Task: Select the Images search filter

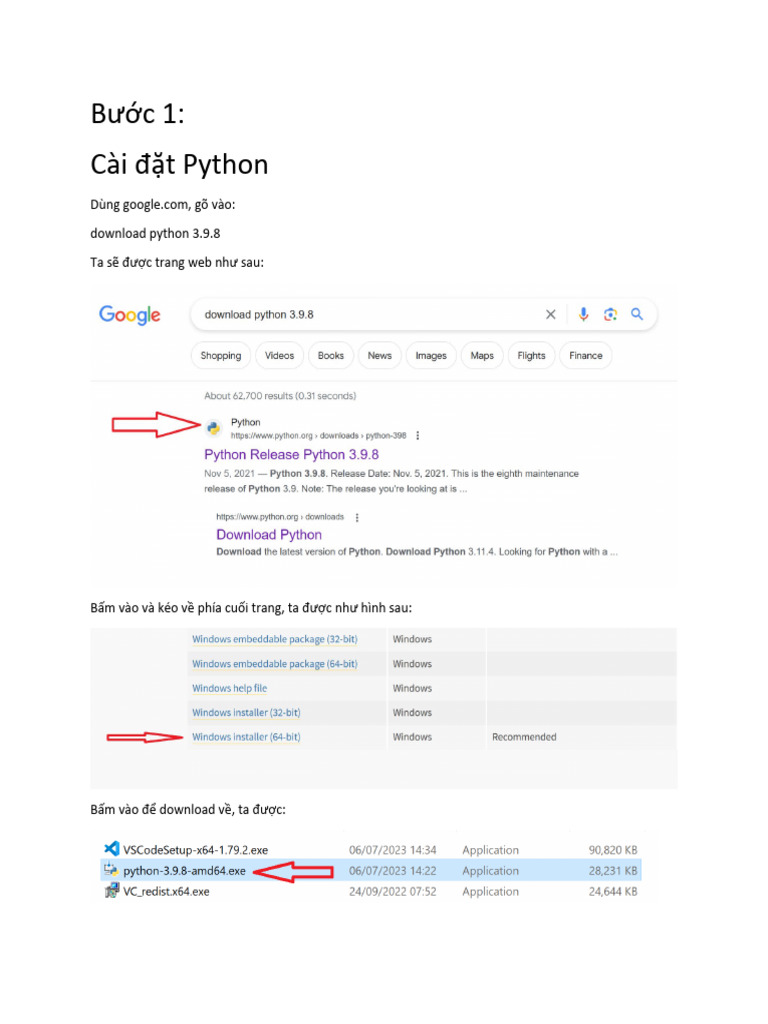Action: click(431, 355)
